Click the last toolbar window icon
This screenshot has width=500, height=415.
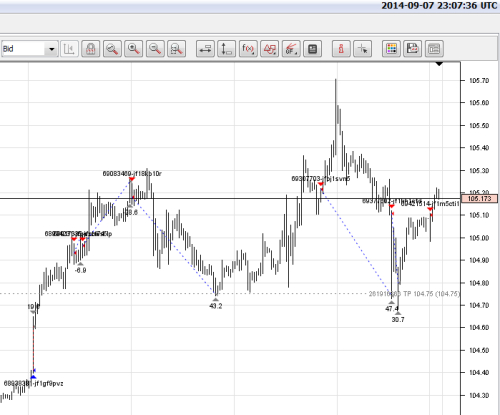click(434, 49)
